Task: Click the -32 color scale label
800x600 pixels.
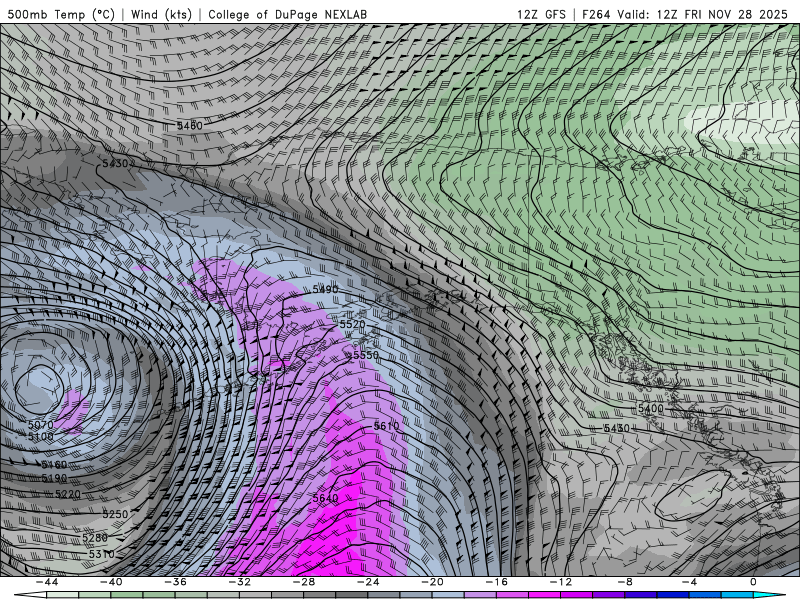Action: point(239,582)
